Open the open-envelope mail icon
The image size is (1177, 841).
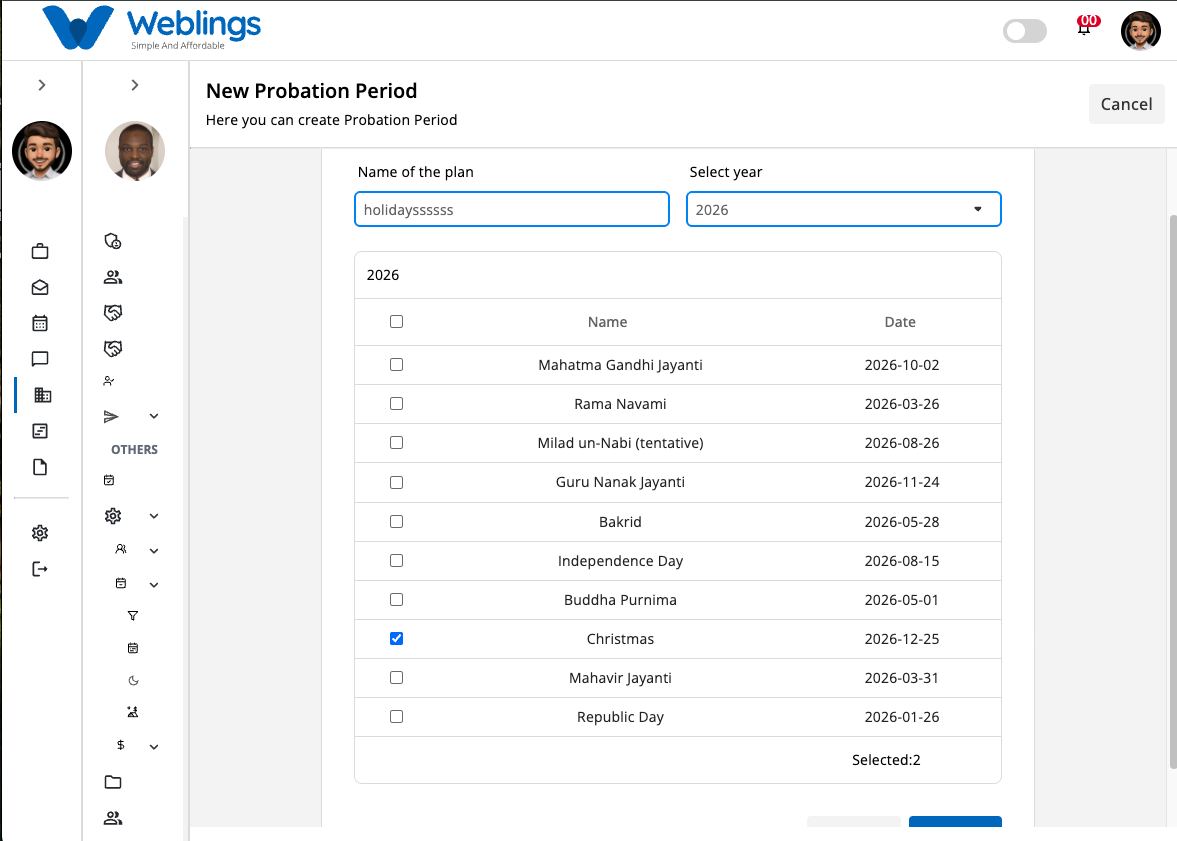[x=40, y=288]
